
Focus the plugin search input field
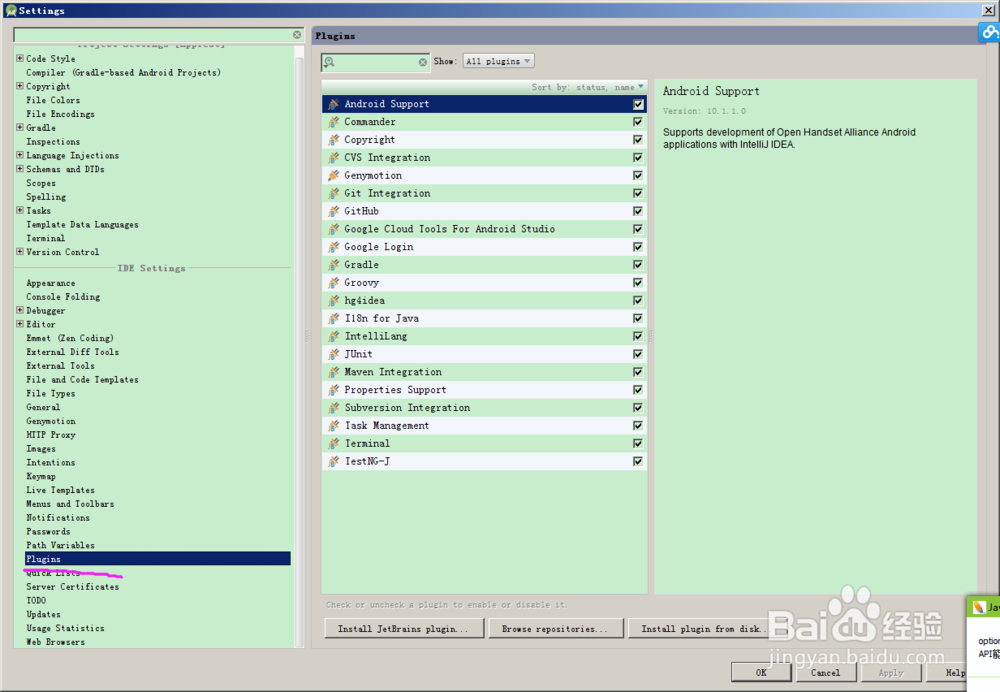pos(376,62)
